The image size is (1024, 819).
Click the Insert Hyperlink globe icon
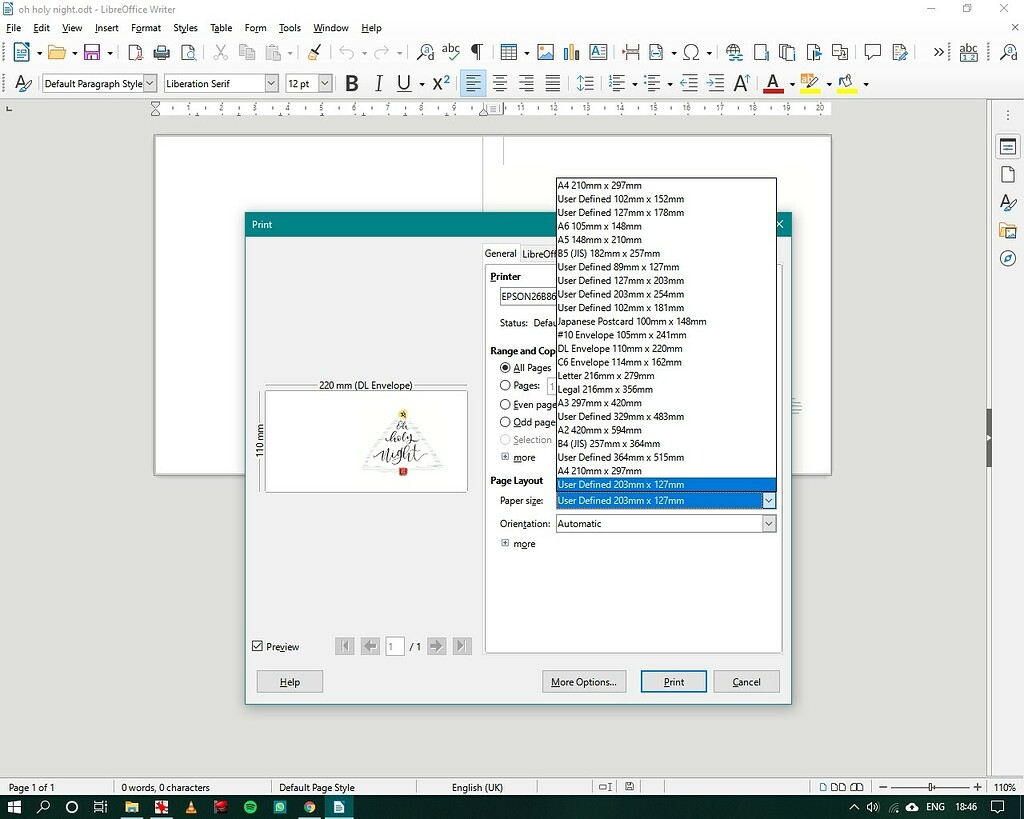pyautogui.click(x=734, y=52)
